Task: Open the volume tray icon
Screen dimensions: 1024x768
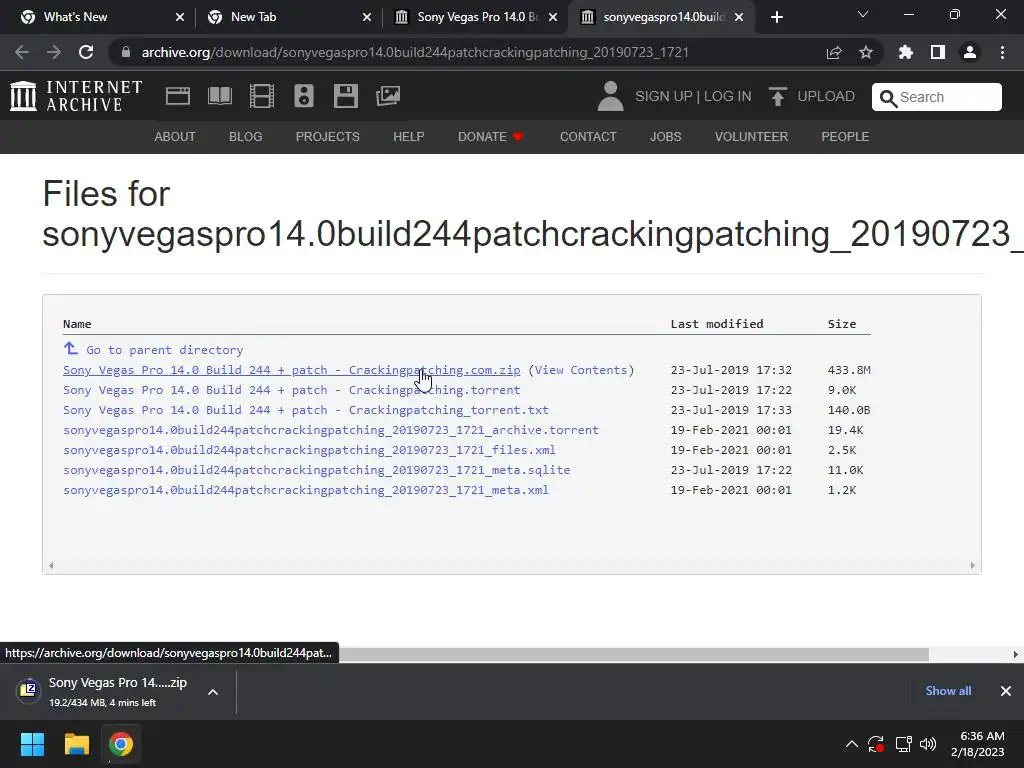Action: coord(927,744)
